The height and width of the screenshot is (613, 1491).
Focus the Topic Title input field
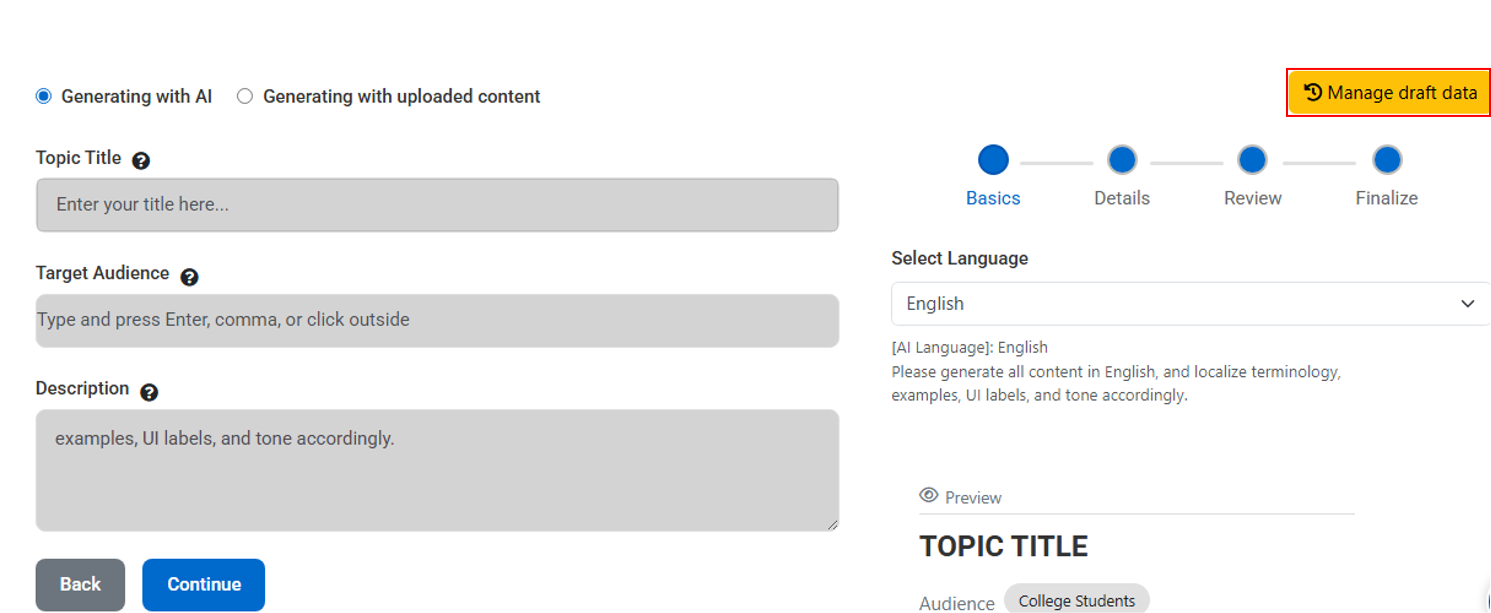tap(437, 205)
